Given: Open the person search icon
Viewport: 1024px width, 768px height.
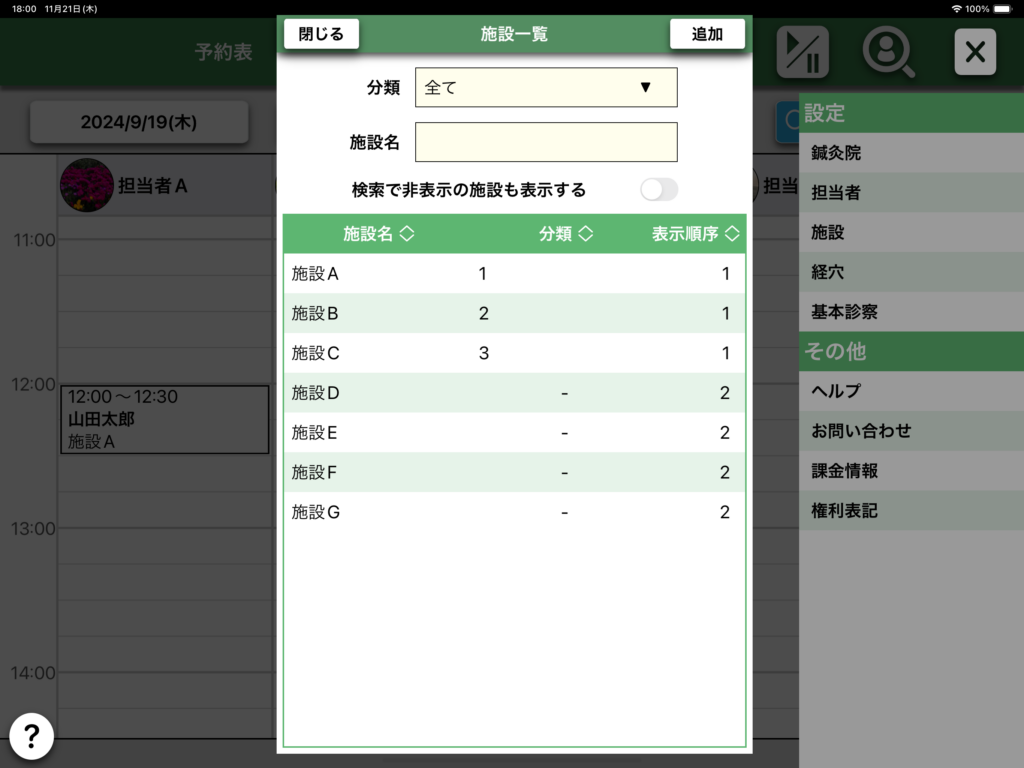Looking at the screenshot, I should tap(888, 52).
